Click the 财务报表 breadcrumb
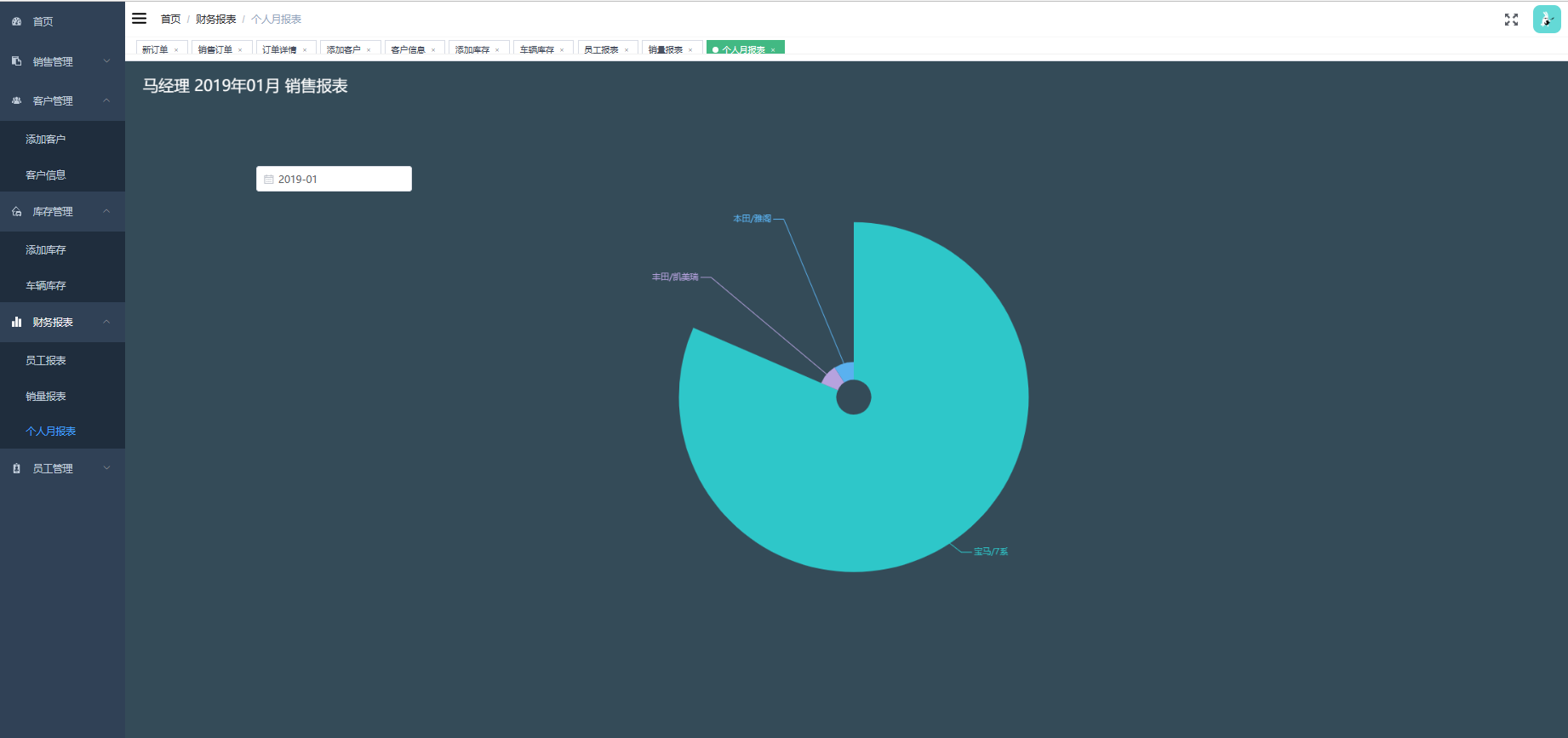Image resolution: width=1568 pixels, height=738 pixels. [215, 19]
